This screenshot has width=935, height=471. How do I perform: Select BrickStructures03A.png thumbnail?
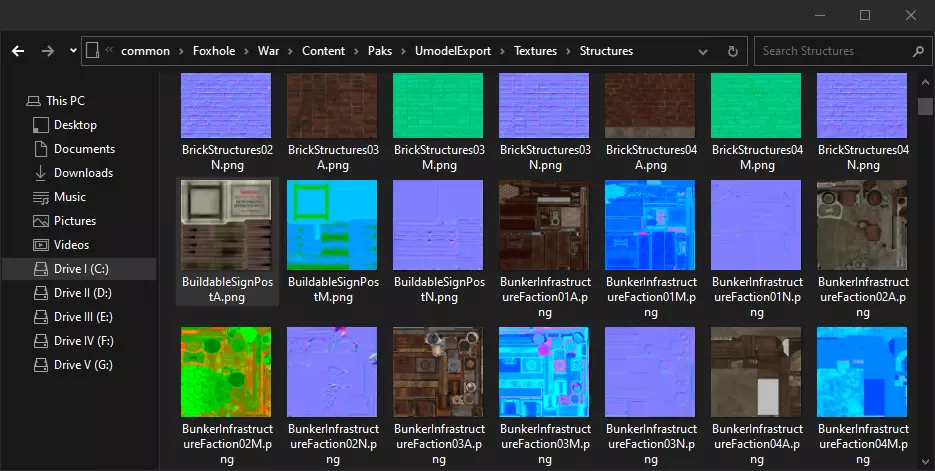click(x=332, y=106)
